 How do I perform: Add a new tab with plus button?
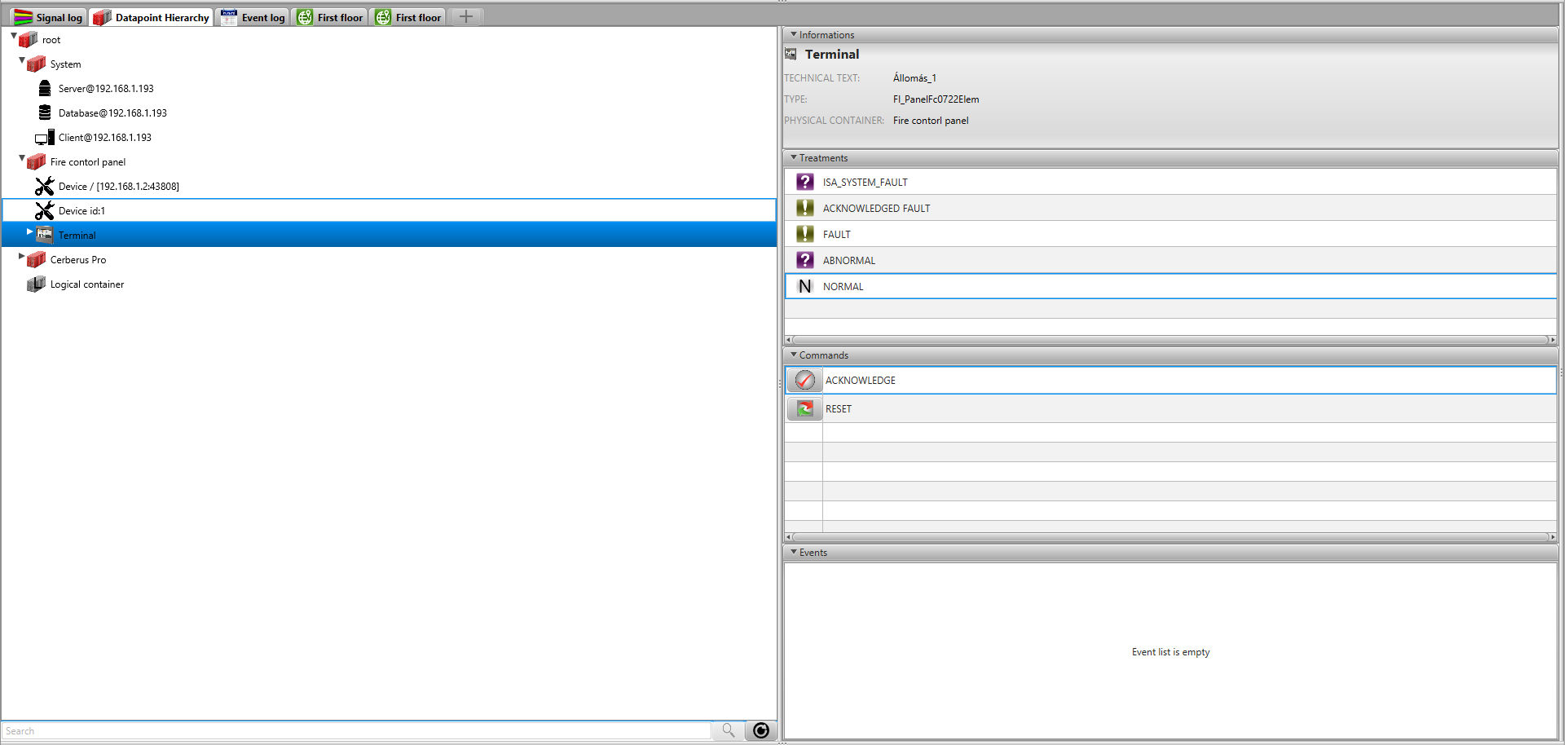pyautogui.click(x=465, y=17)
